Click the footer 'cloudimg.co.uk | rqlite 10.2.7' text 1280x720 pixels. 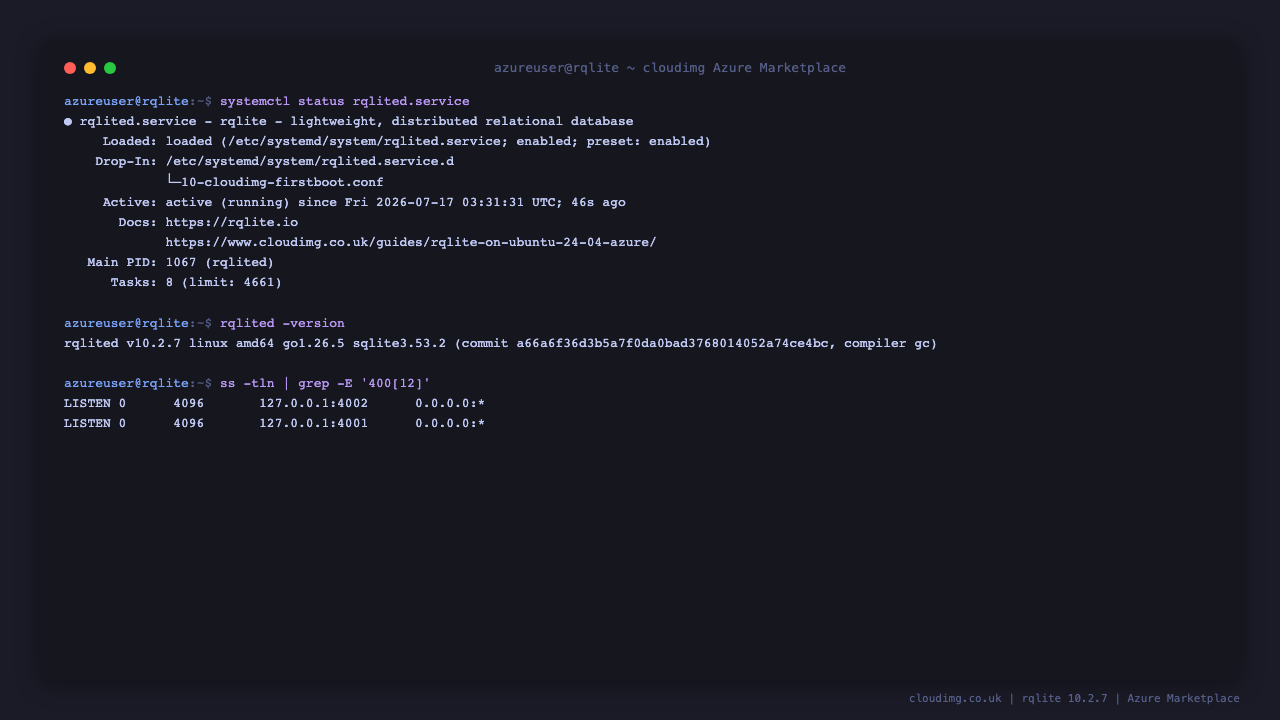[x=1008, y=699]
